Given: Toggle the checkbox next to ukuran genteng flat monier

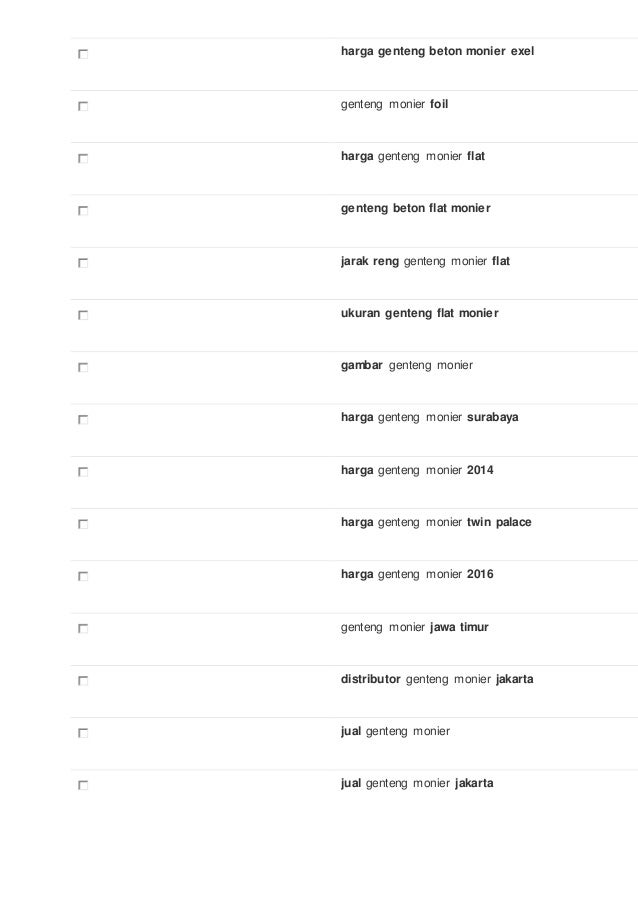Looking at the screenshot, I should (83, 315).
